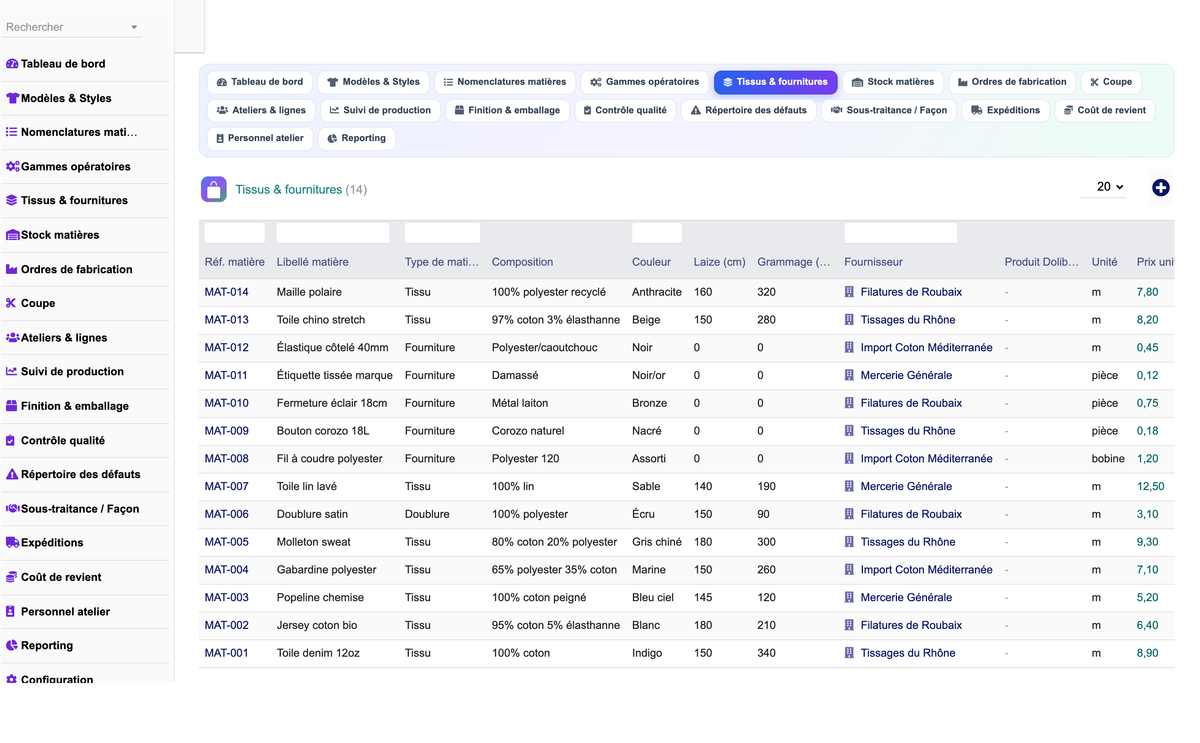Viewport: 1200px width, 743px height.
Task: Click the Reporting sidebar pie chart icon
Action: 12,645
